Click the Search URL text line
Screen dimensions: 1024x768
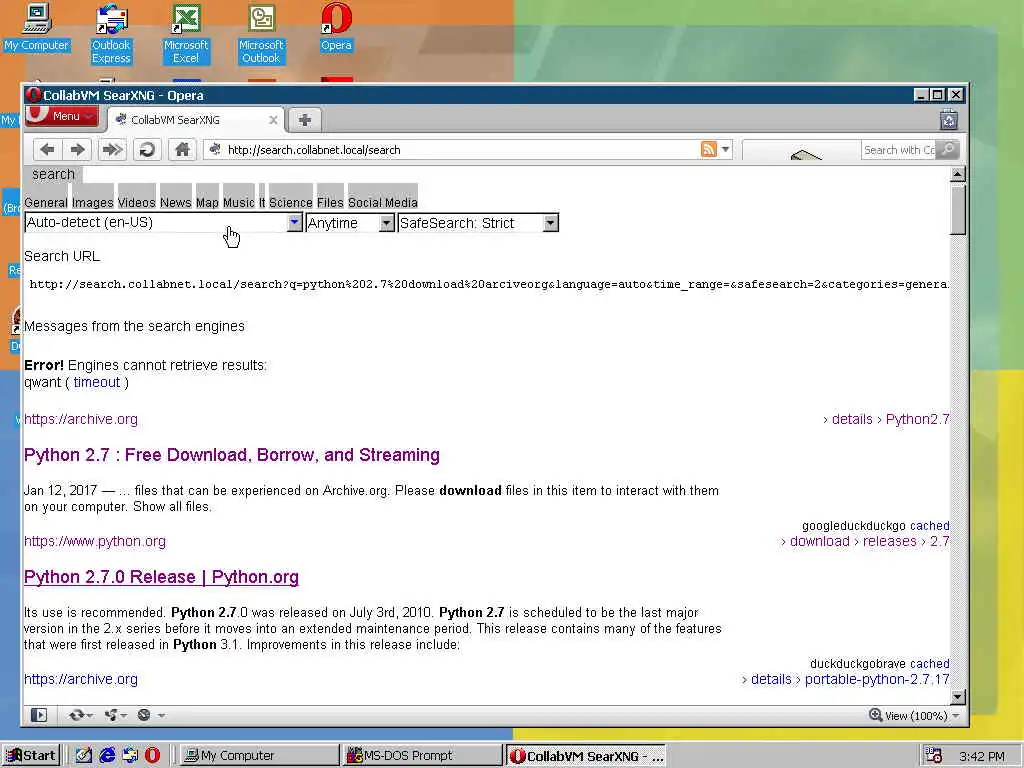click(x=488, y=284)
